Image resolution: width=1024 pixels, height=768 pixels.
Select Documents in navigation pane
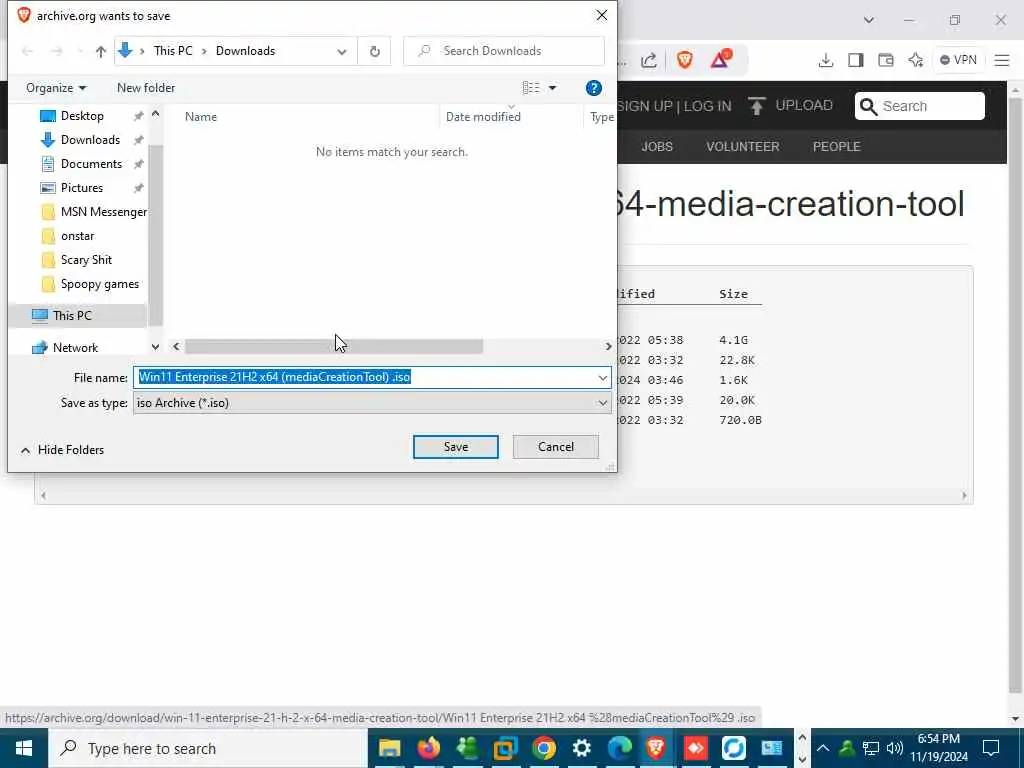[x=91, y=164]
